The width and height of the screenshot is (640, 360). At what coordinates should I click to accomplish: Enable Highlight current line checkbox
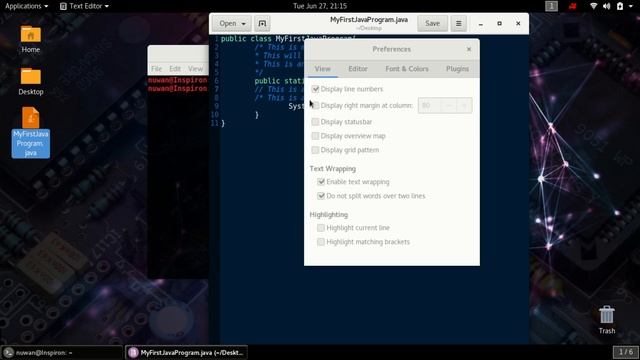tap(321, 228)
